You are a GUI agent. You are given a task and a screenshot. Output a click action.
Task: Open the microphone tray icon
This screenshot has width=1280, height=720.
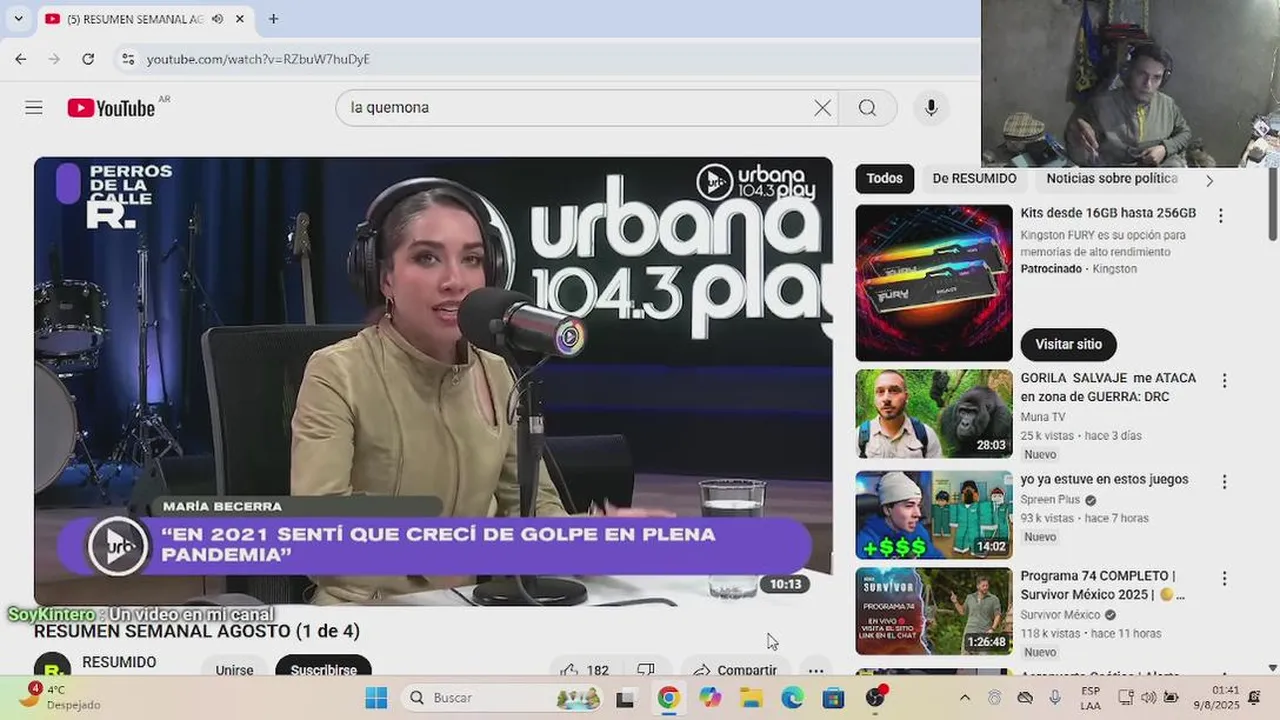tap(1055, 698)
